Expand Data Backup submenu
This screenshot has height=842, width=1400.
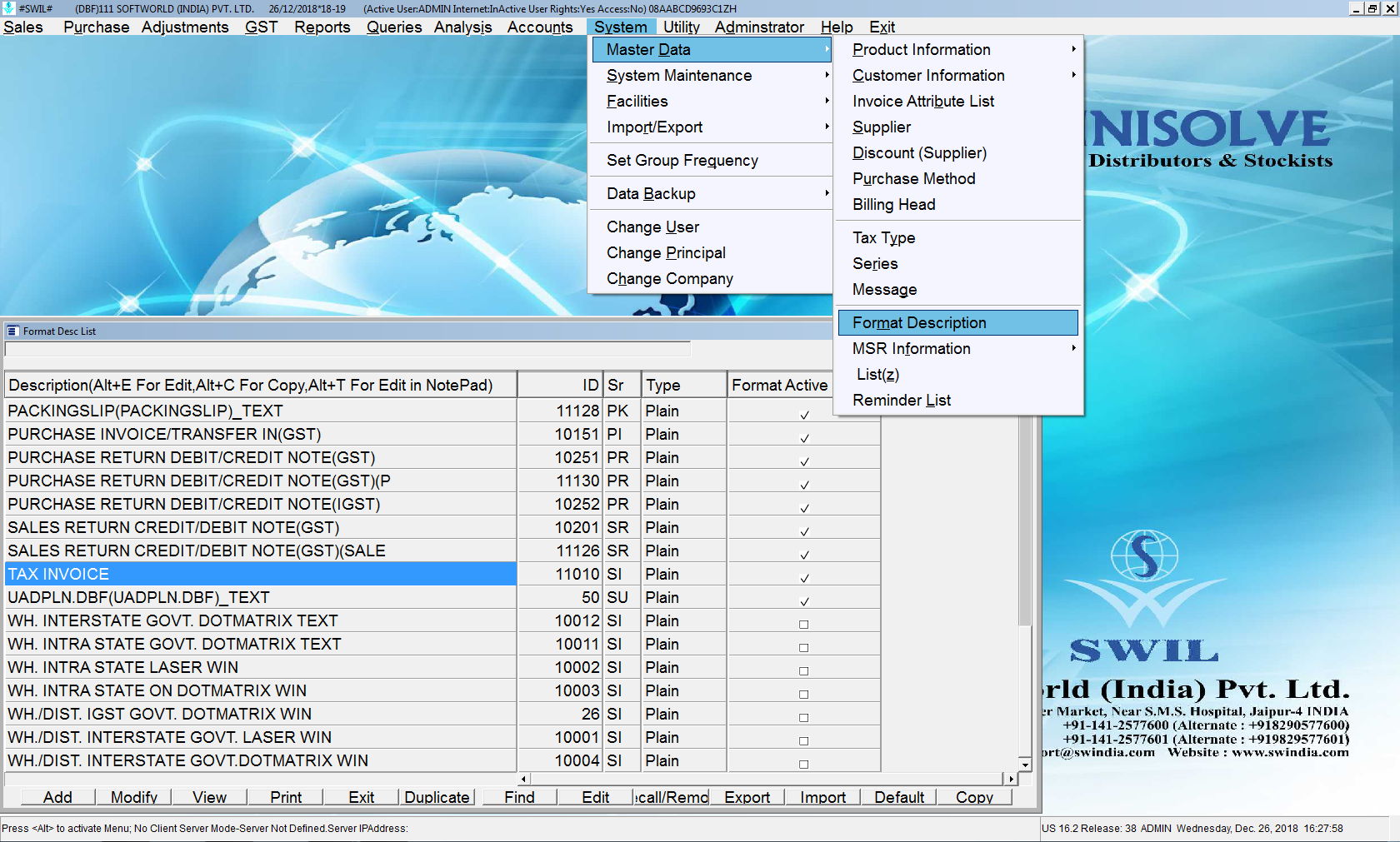pos(712,194)
